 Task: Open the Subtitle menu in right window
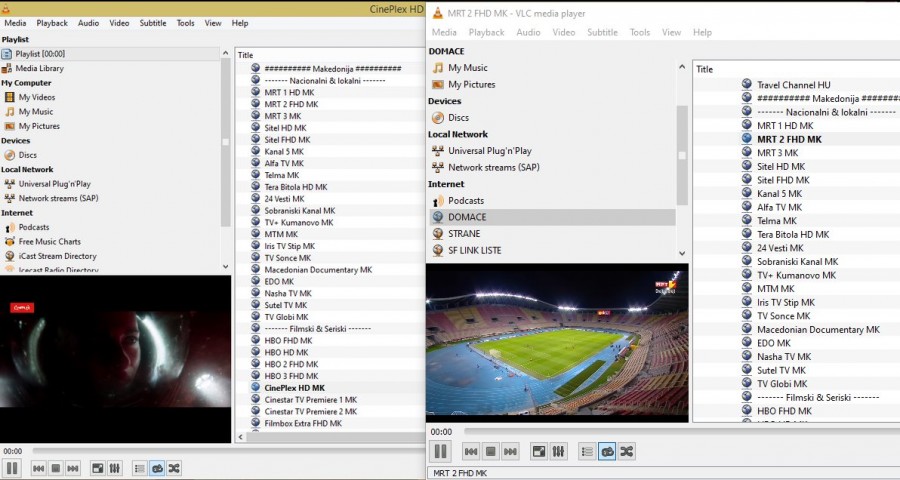[x=602, y=32]
